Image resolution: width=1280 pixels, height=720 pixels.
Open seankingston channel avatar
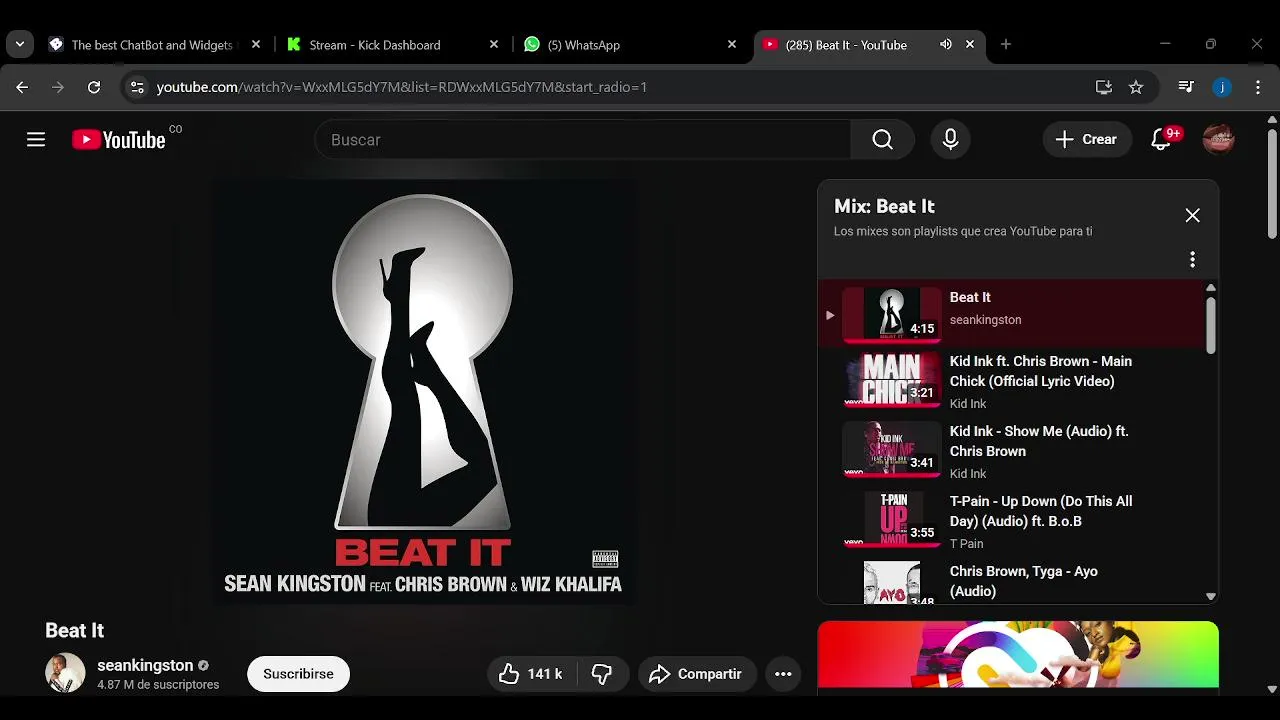tap(65, 673)
